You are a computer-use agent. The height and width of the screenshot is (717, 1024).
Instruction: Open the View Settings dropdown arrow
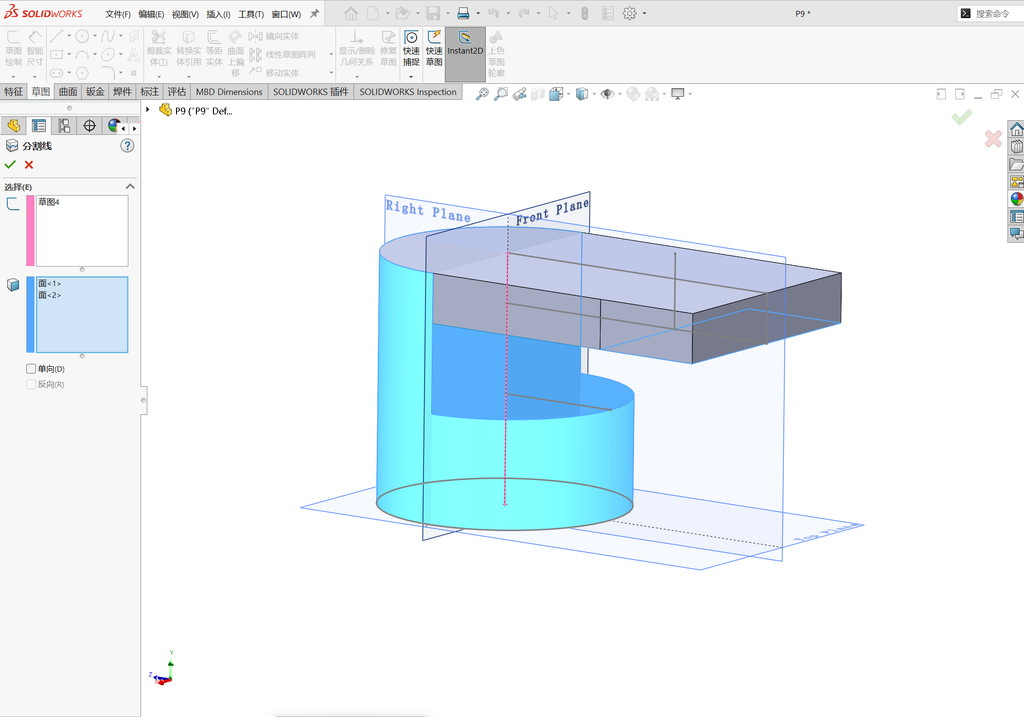click(x=690, y=94)
